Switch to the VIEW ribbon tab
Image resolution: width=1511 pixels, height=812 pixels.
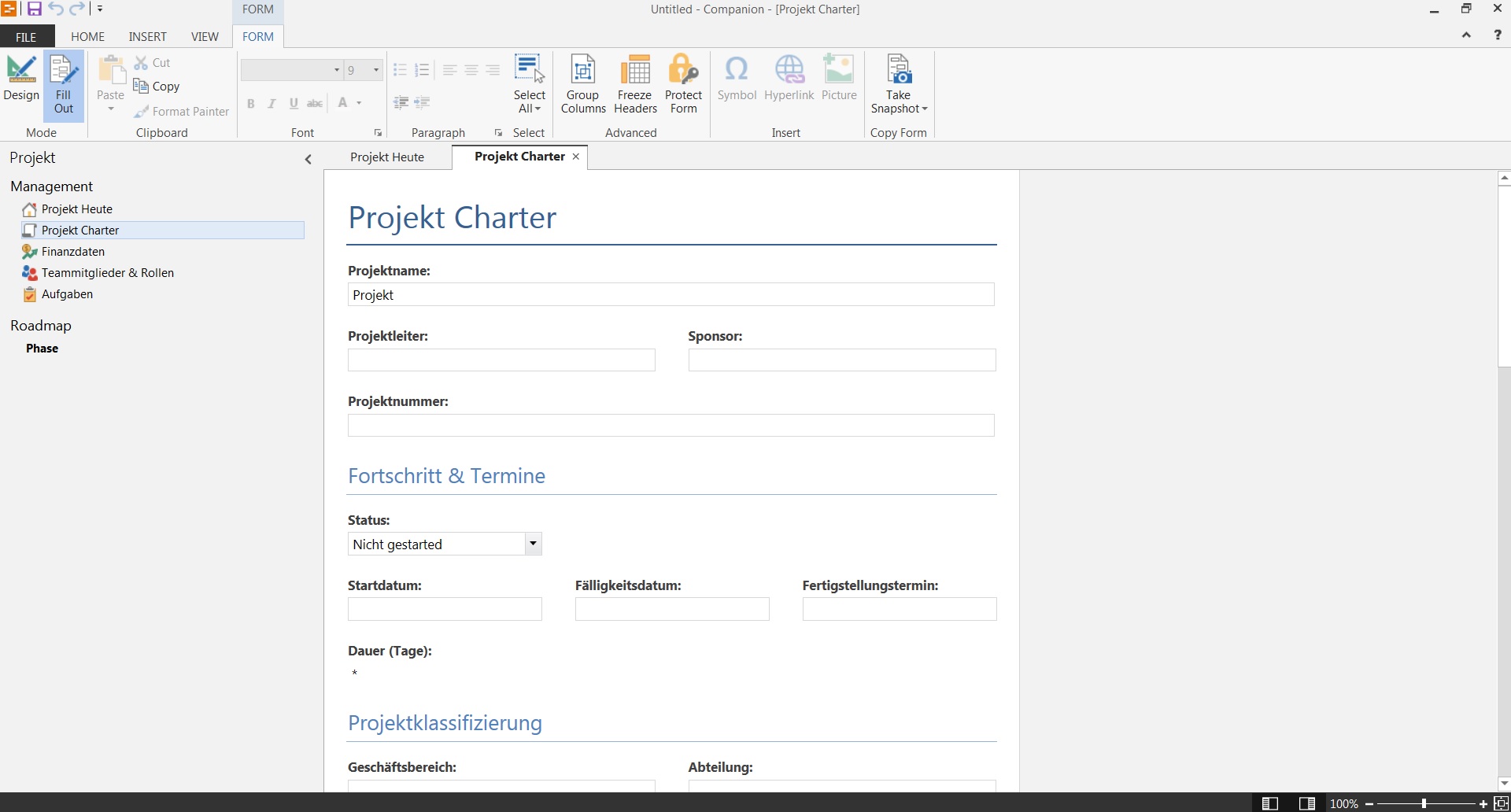point(205,37)
